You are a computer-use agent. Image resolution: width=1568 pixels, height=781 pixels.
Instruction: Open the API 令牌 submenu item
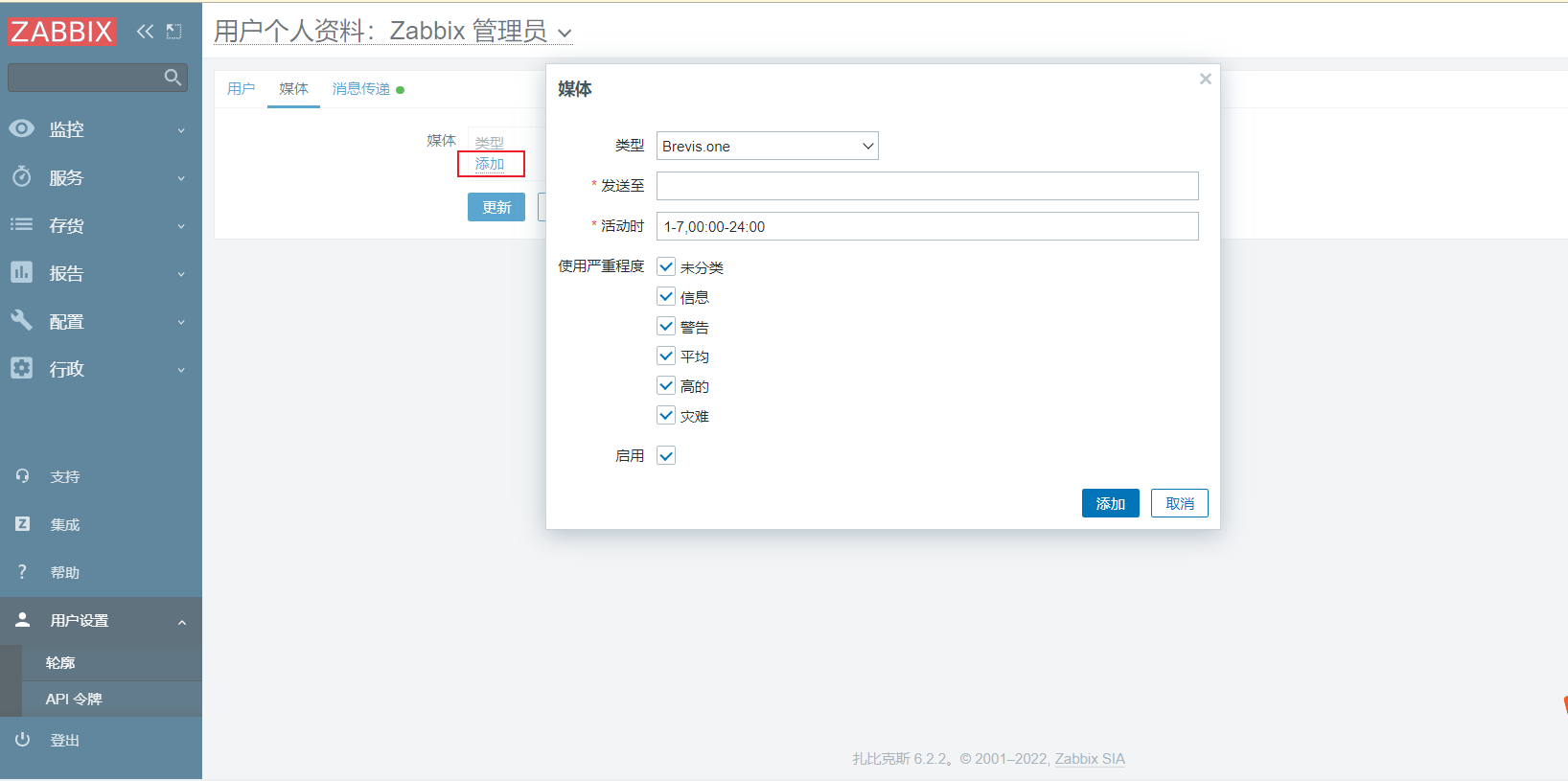click(x=74, y=699)
